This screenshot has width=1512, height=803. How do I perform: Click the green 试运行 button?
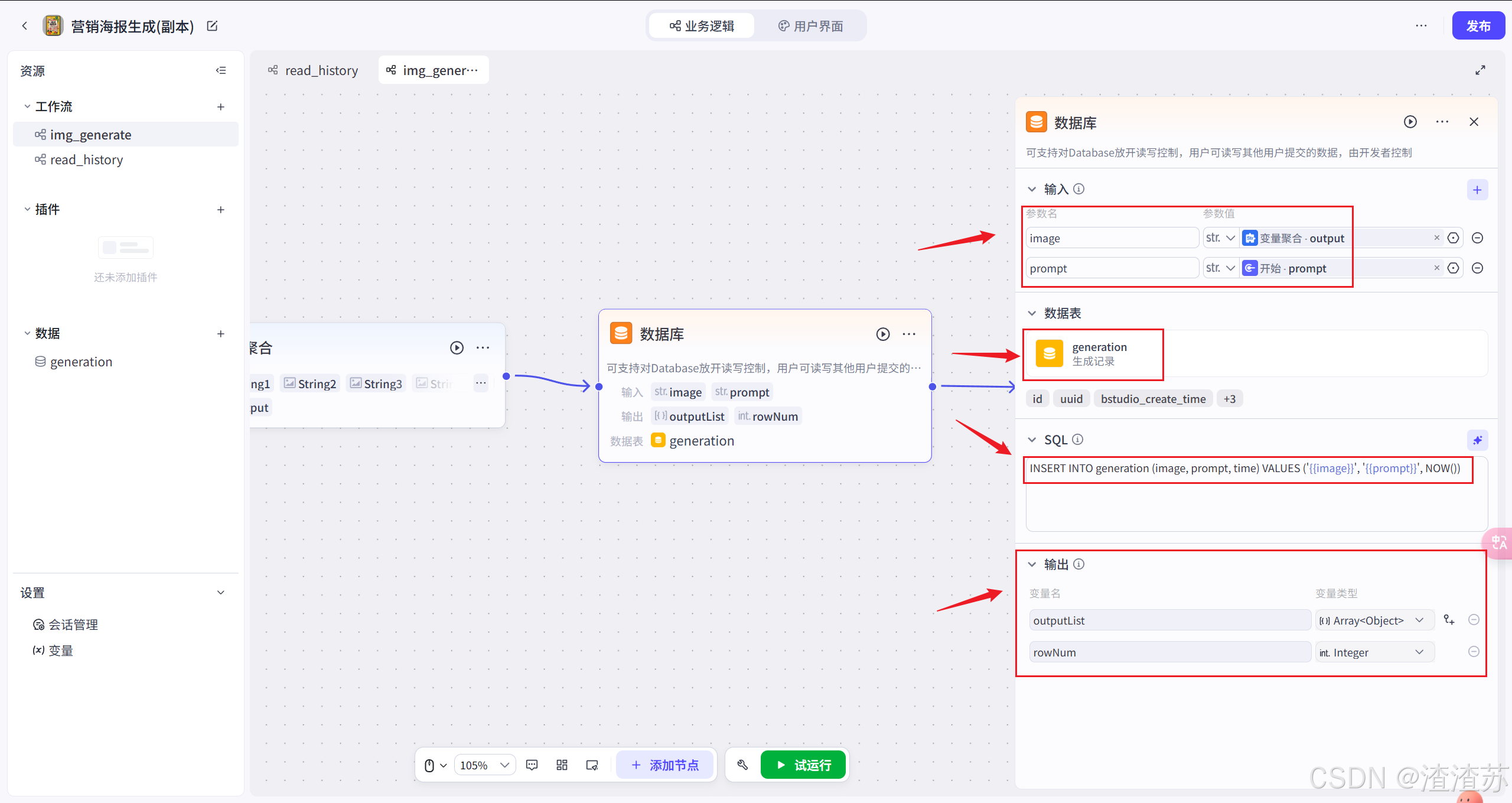coord(803,765)
